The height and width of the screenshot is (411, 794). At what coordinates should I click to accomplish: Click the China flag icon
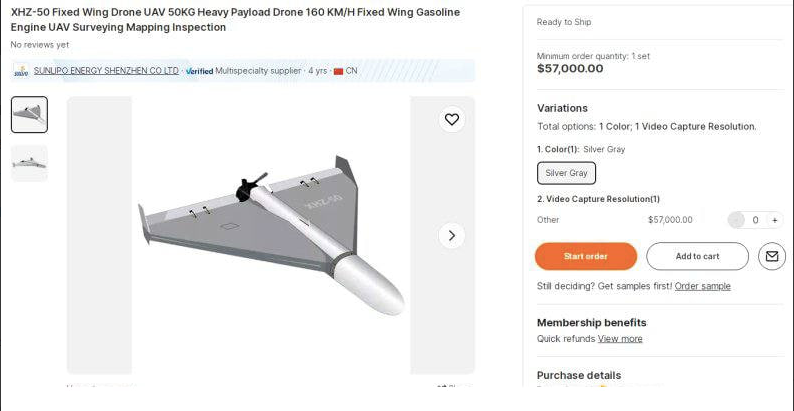click(338, 71)
